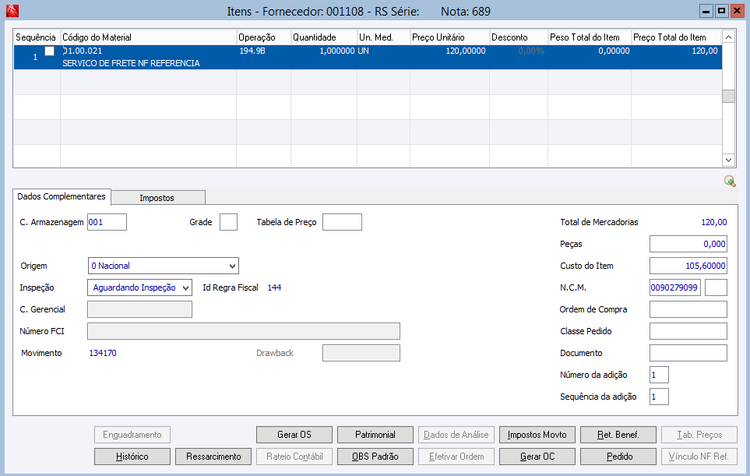Image resolution: width=750 pixels, height=476 pixels.
Task: Select material code 01.00.021 cell
Action: (82, 51)
